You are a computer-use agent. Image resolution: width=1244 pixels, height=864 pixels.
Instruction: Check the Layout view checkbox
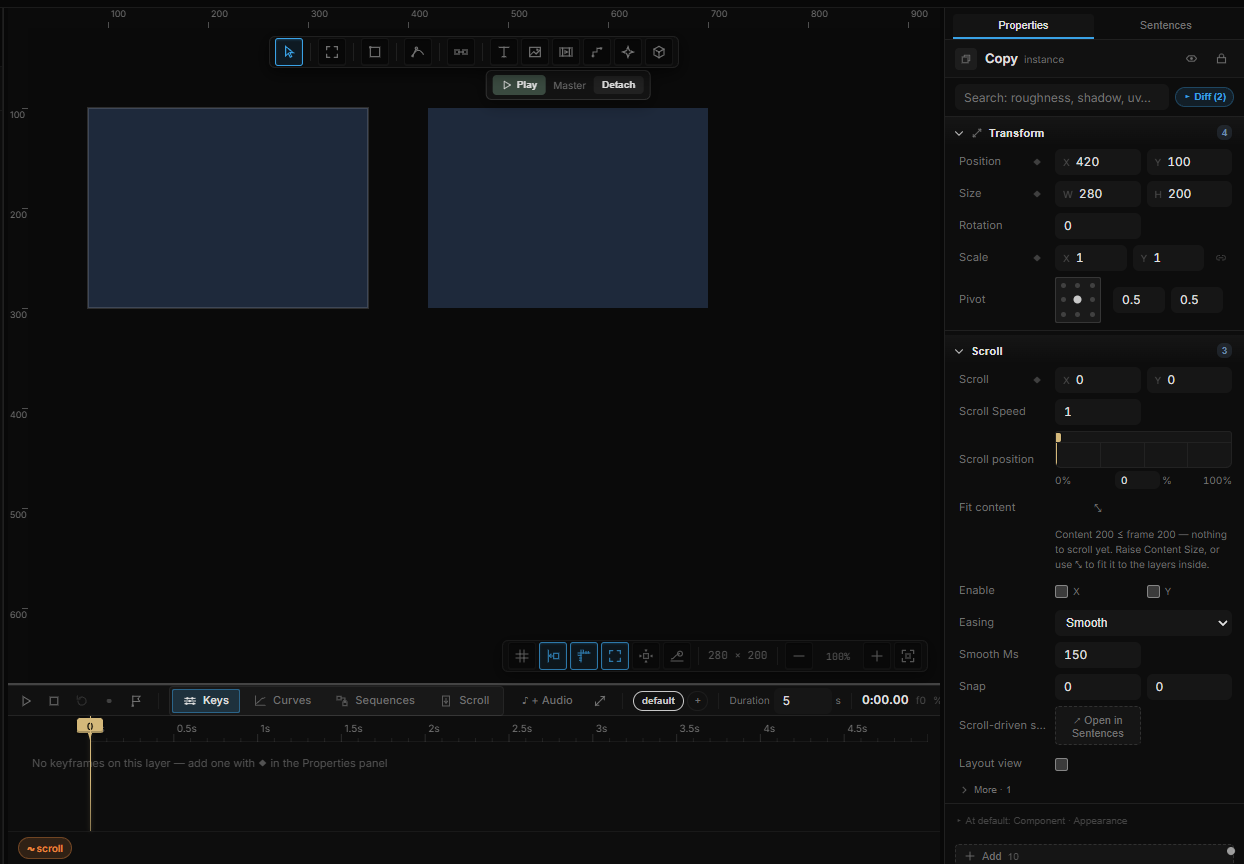coord(1061,764)
